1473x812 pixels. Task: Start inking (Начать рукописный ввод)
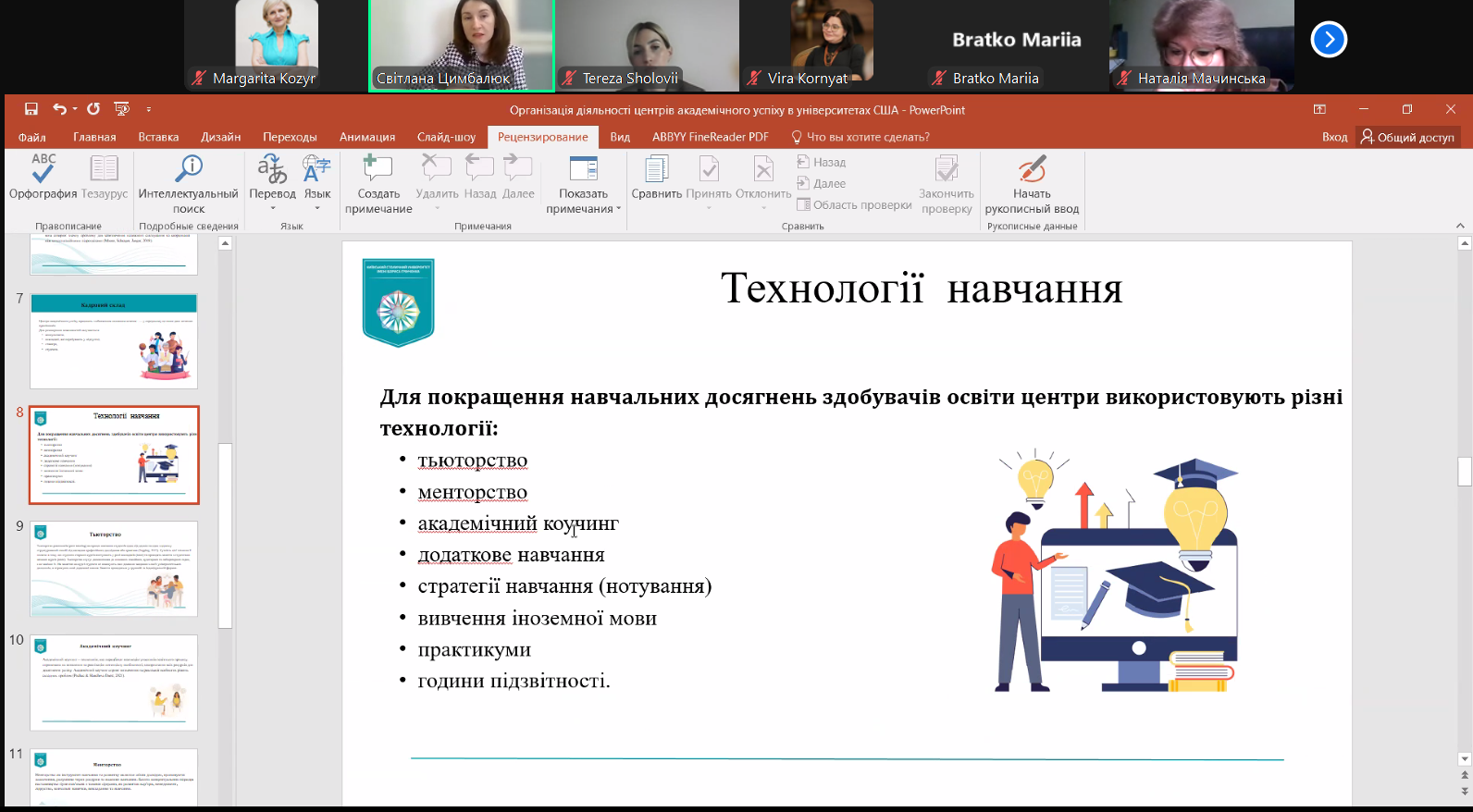click(1032, 170)
